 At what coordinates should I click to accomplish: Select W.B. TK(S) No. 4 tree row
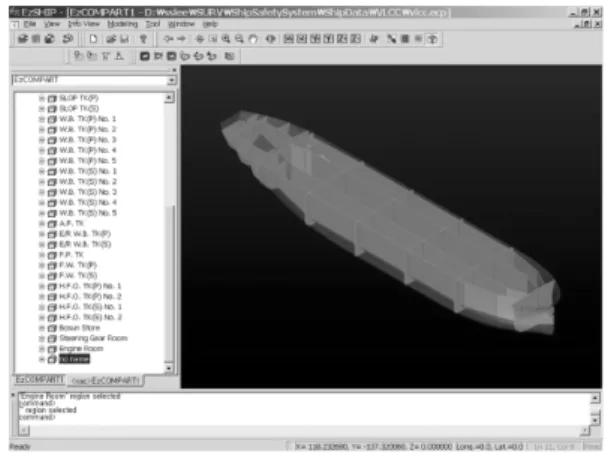coord(88,203)
